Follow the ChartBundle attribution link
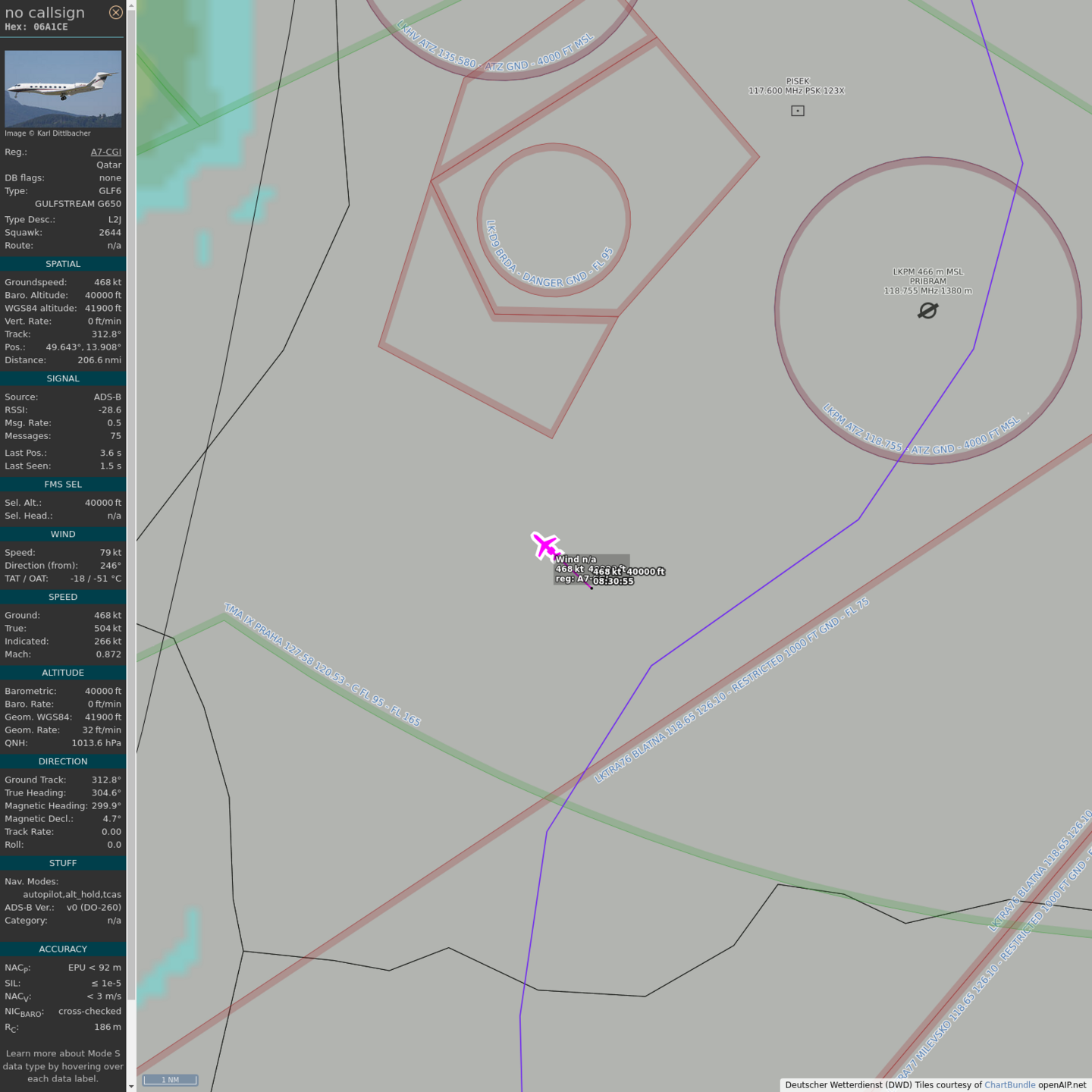The width and height of the screenshot is (1092, 1092). 1009,1084
